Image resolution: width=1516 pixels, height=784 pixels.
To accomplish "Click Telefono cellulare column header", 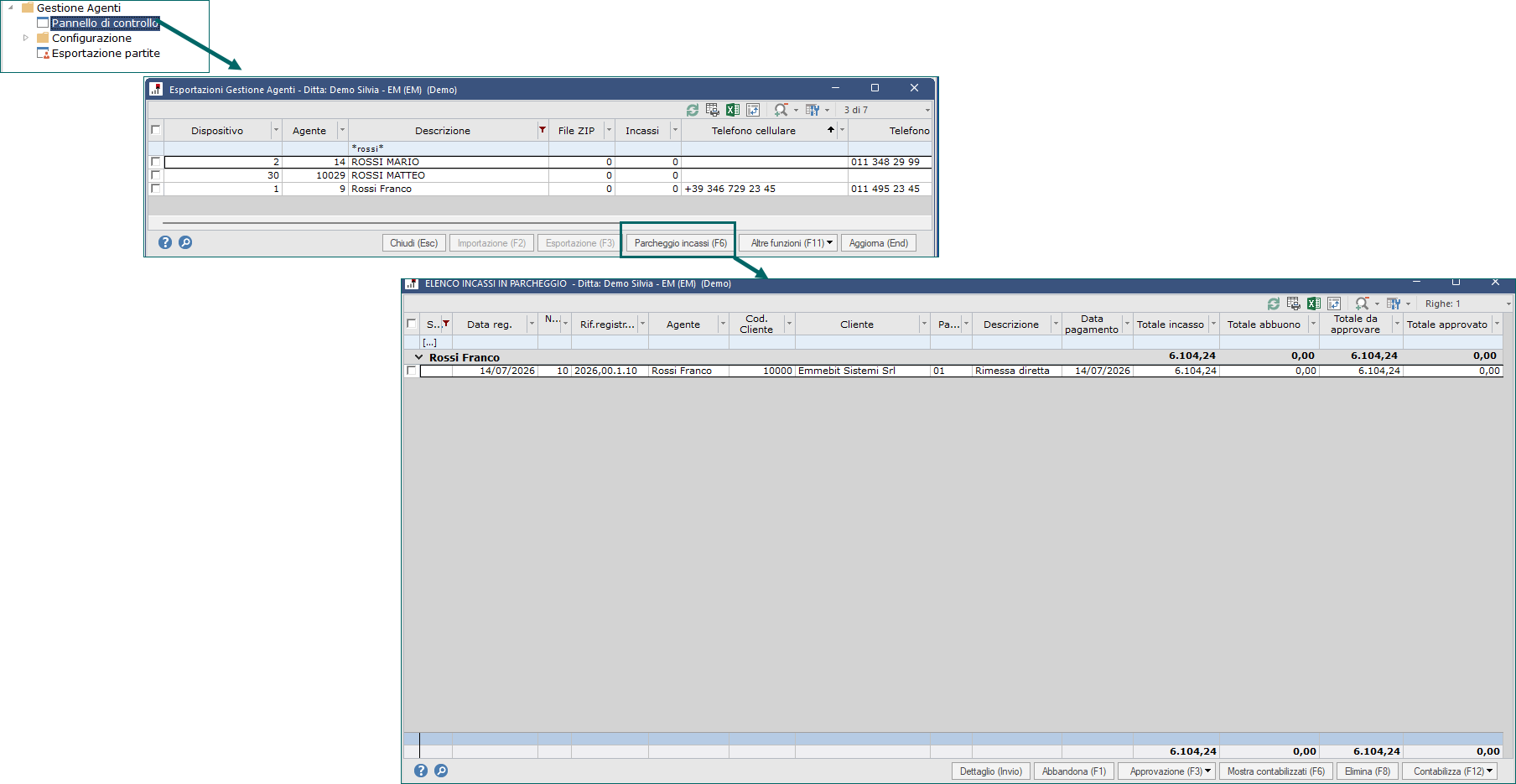I will [753, 130].
